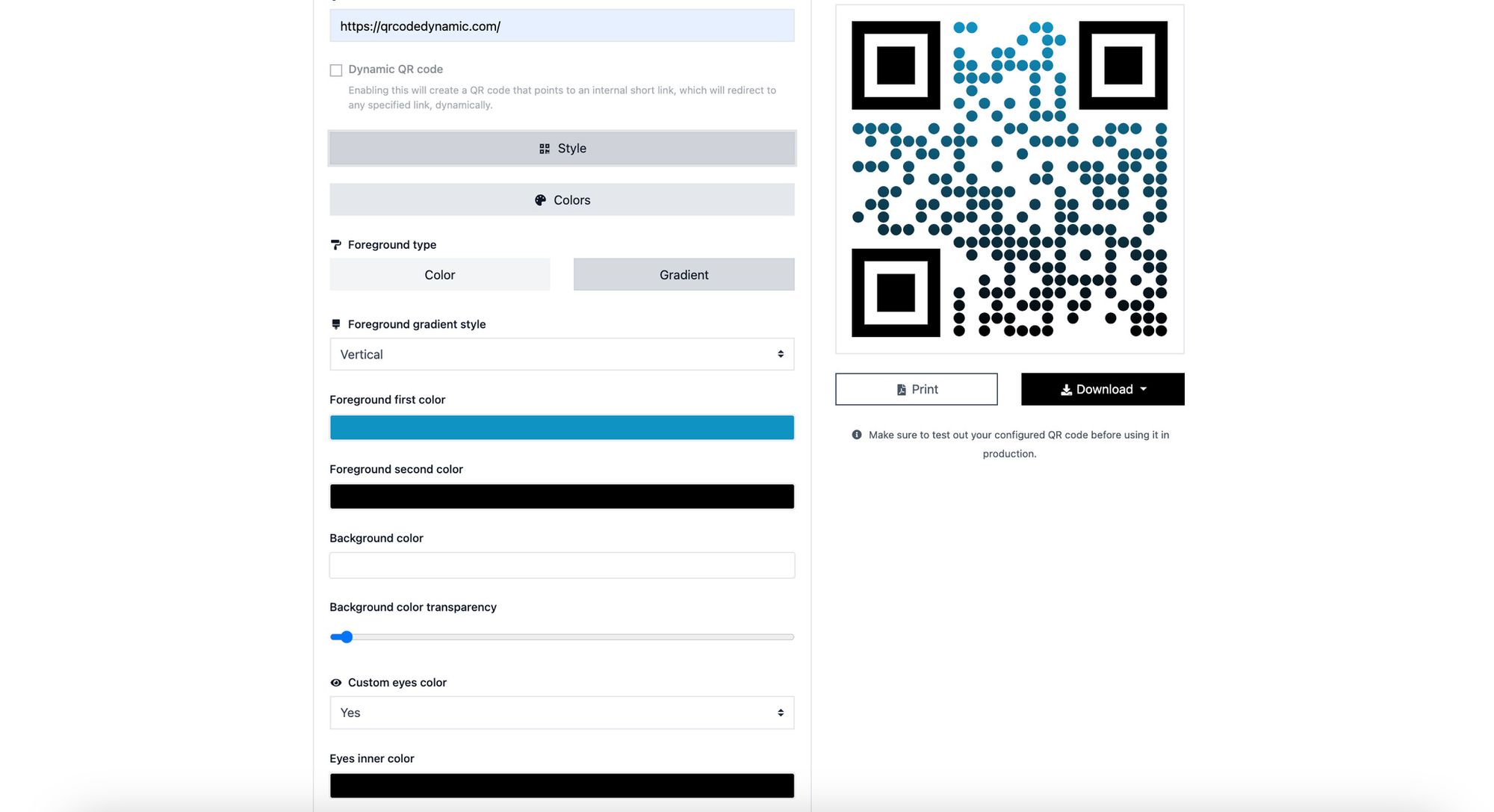Open the Colors panel section

click(561, 199)
